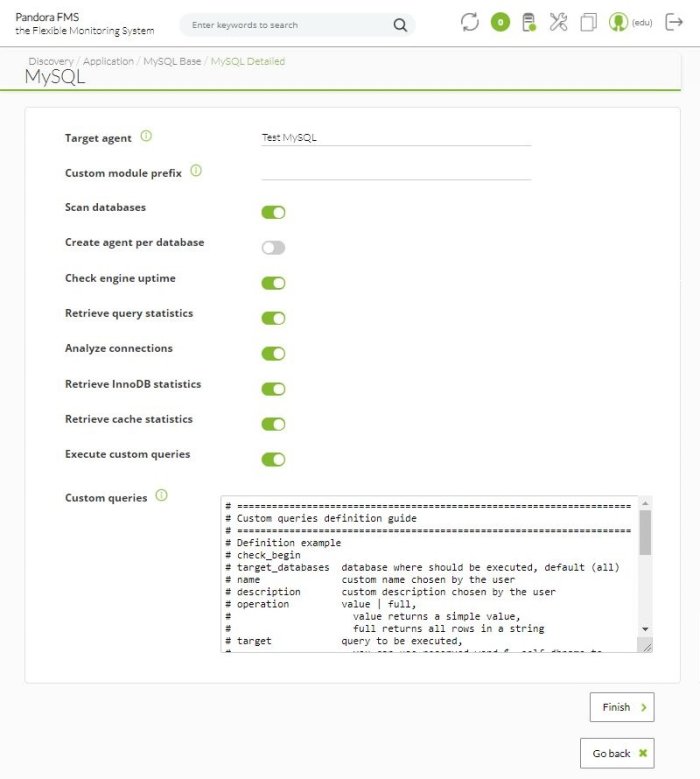Click the Target agent field
This screenshot has width=700, height=779.
(x=396, y=138)
